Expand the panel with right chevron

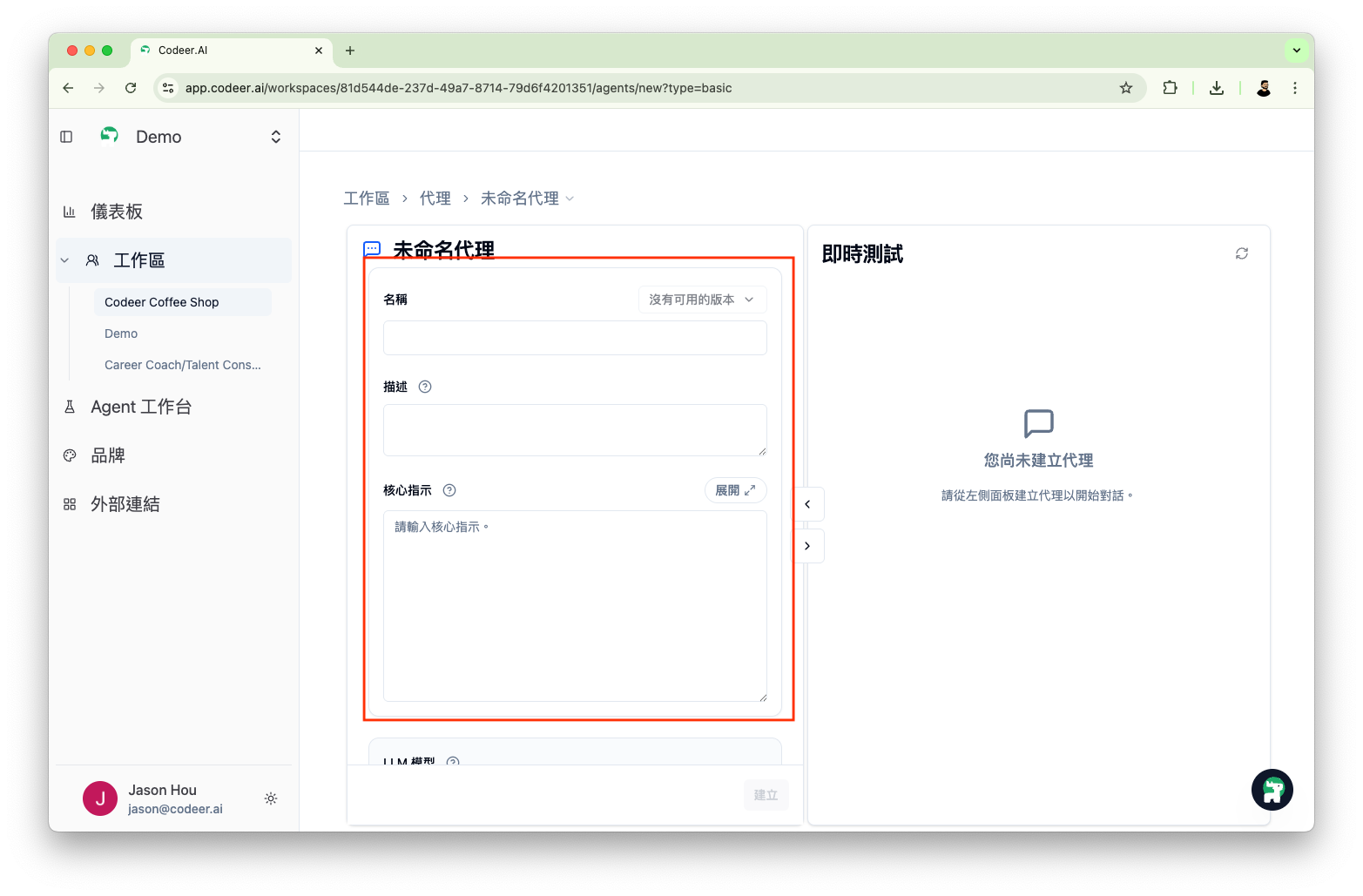tap(807, 546)
